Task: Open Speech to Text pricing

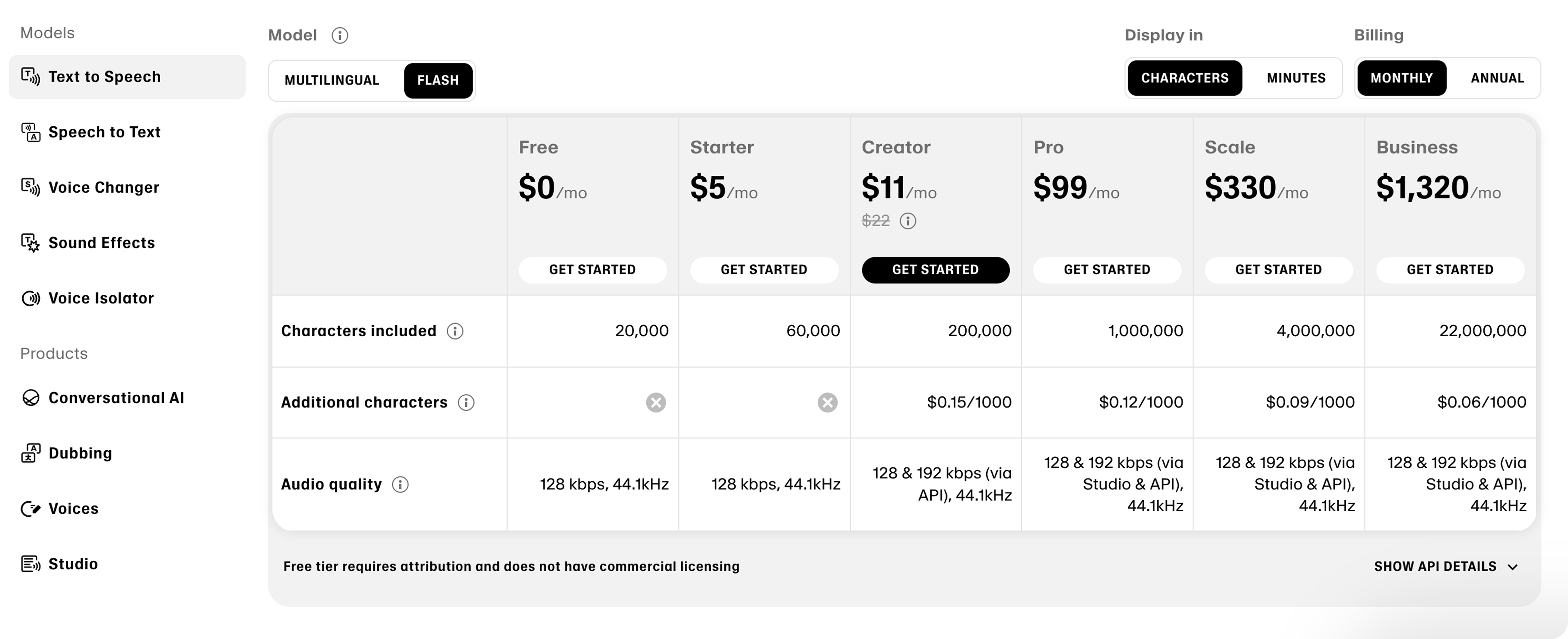Action: (x=104, y=132)
